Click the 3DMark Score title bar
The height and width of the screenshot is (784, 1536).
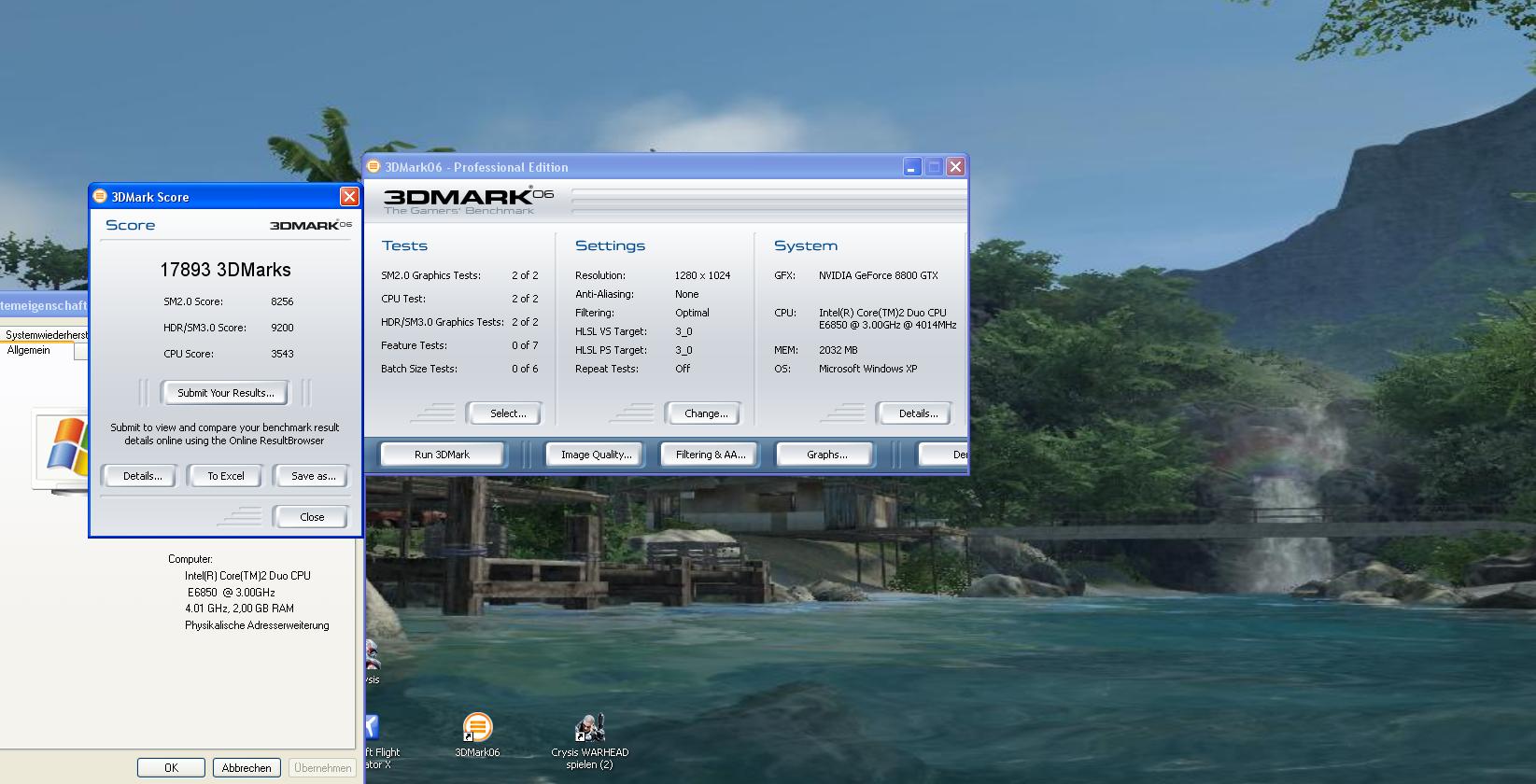click(225, 196)
